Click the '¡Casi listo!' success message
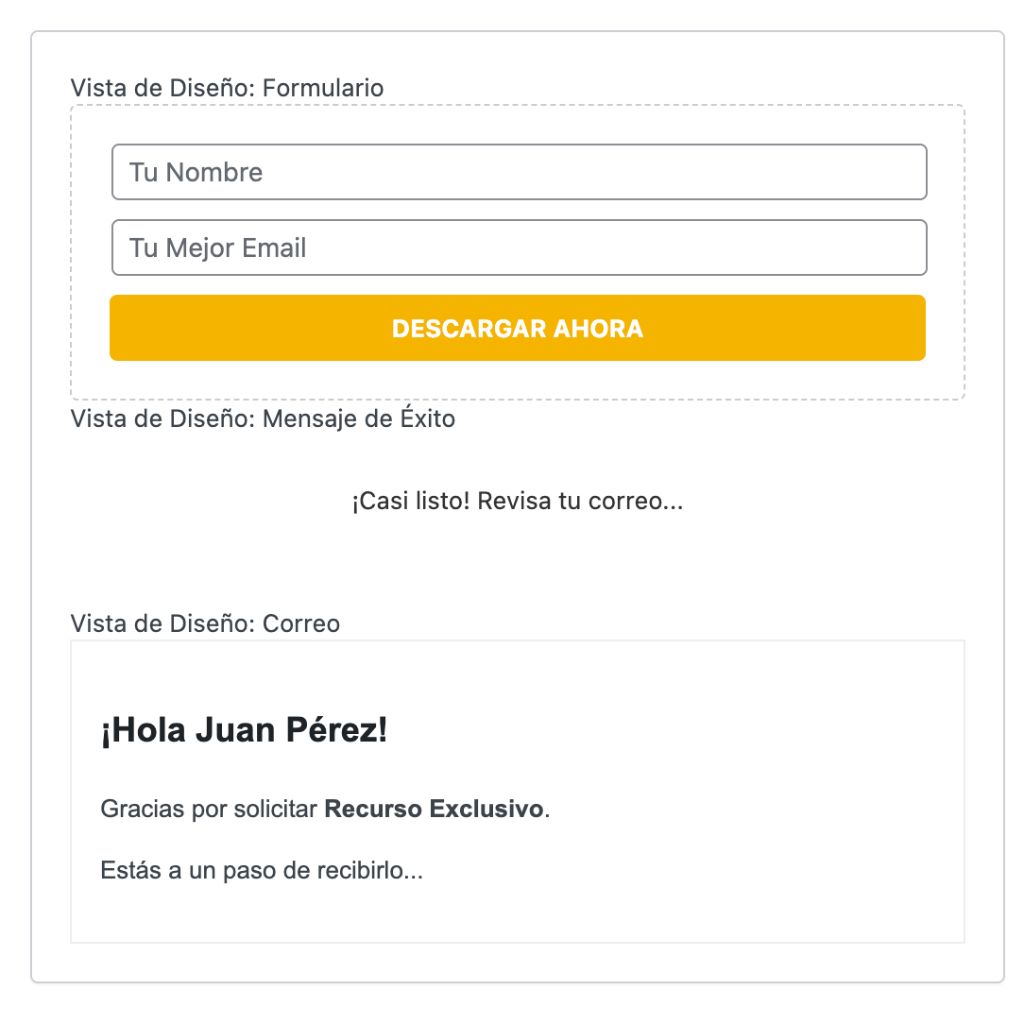 click(x=517, y=501)
